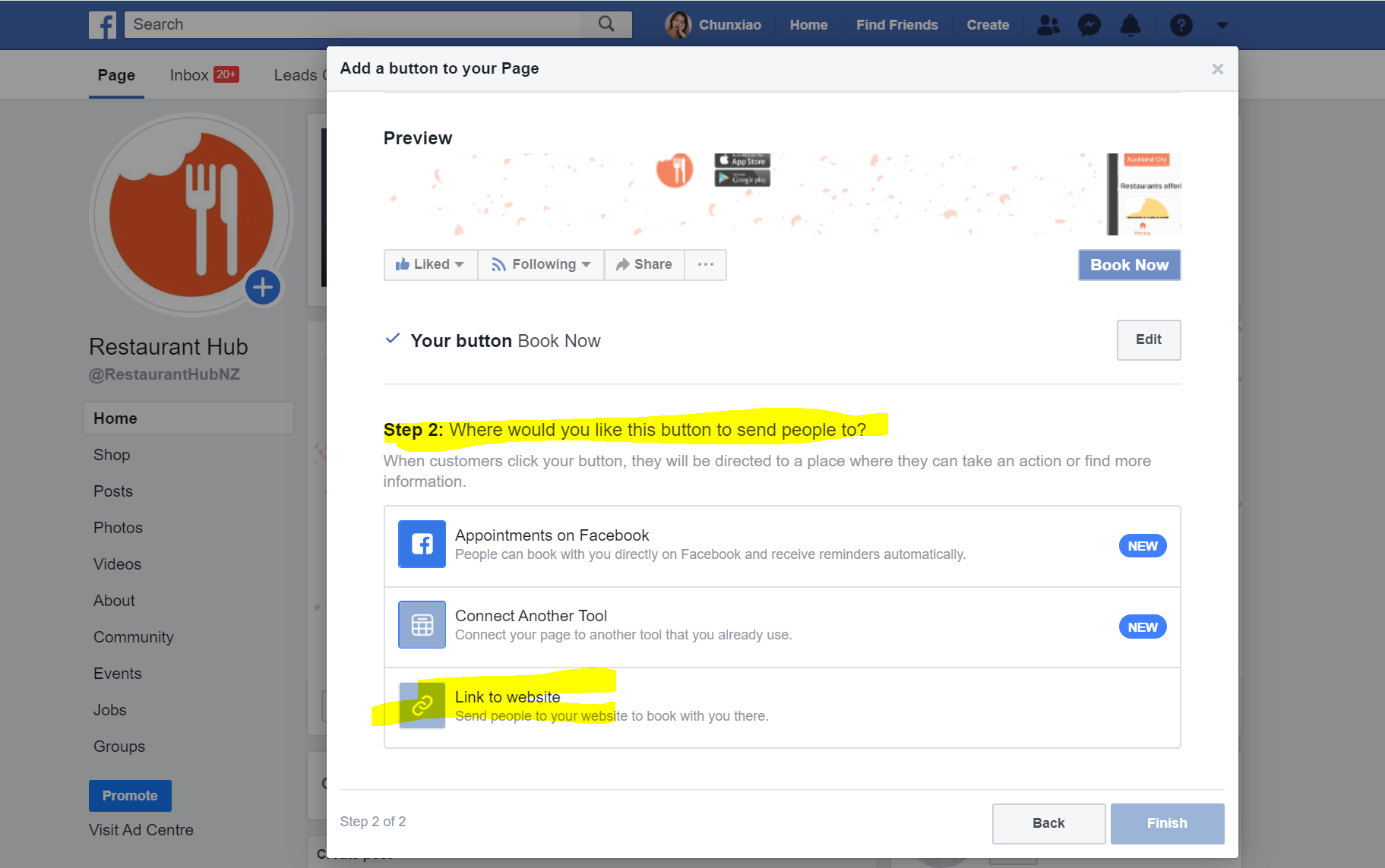
Task: Click NEW badge on Connect Another Tool
Action: pyautogui.click(x=1143, y=627)
